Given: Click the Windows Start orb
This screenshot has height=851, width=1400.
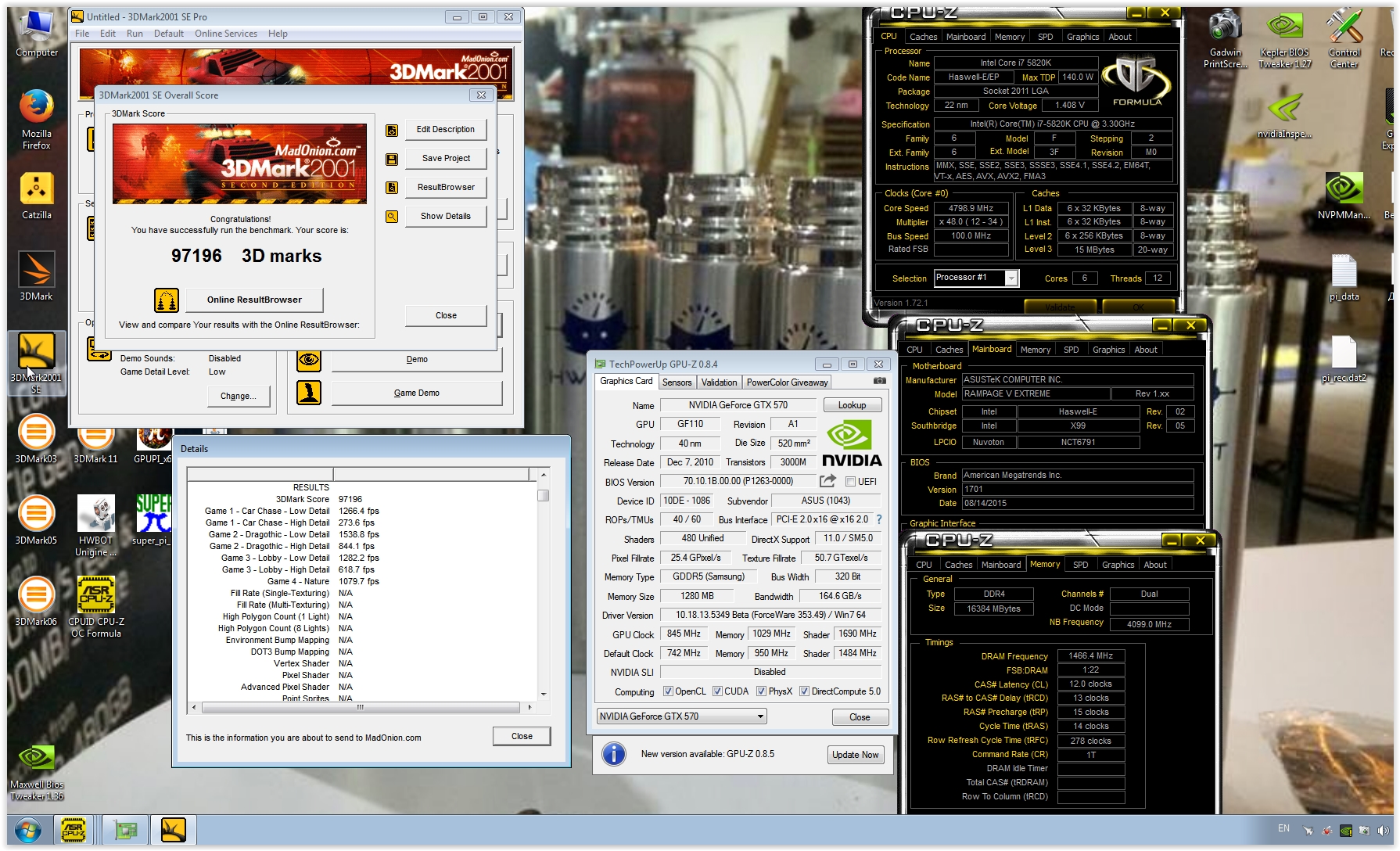Looking at the screenshot, I should tap(28, 830).
